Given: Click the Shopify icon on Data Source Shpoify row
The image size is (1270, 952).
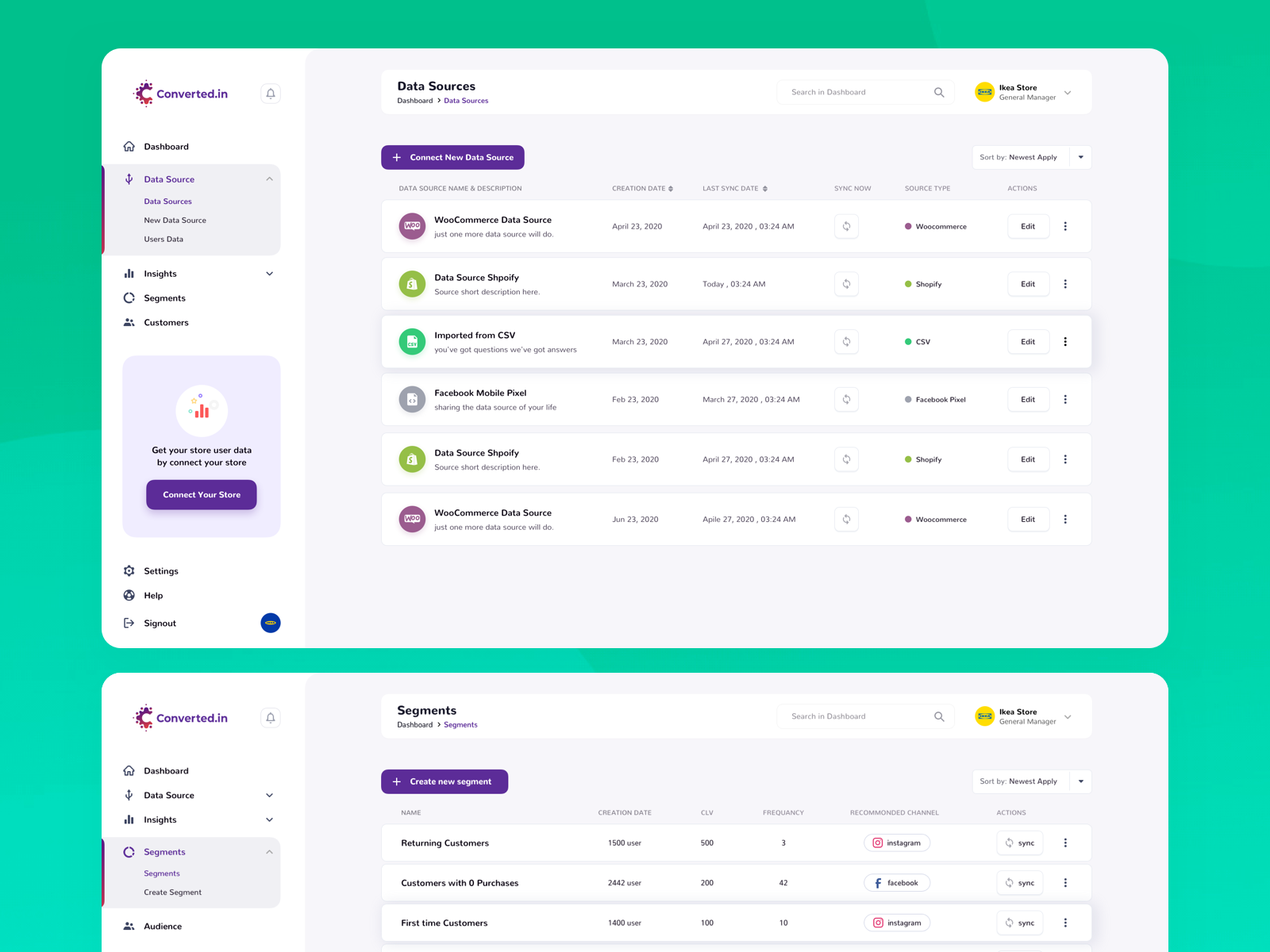Looking at the screenshot, I should (412, 283).
